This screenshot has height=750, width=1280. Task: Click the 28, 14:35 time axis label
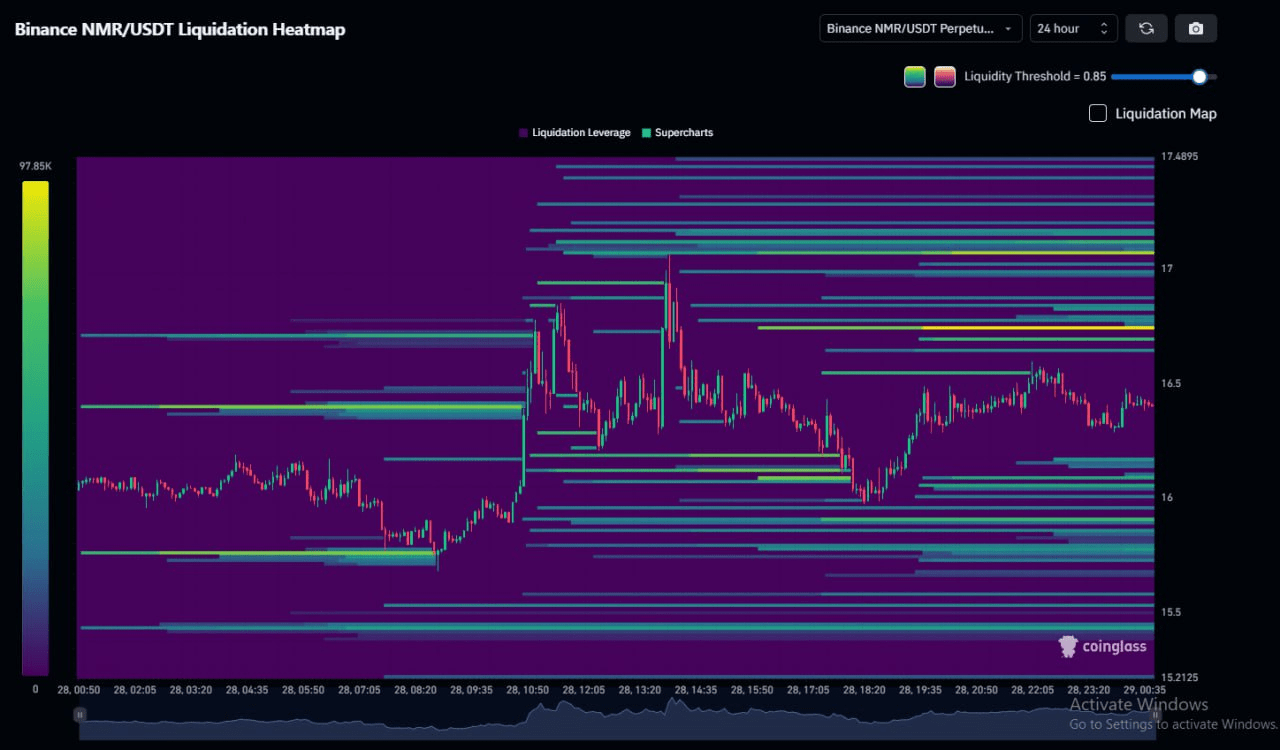click(696, 690)
